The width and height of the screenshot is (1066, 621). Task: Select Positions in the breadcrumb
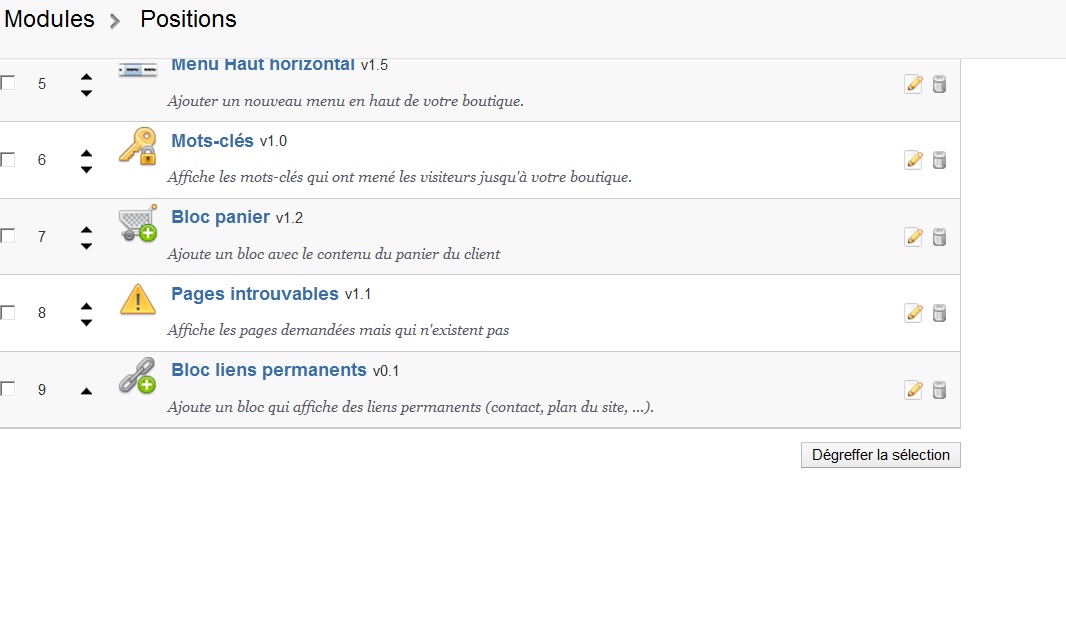tap(188, 19)
